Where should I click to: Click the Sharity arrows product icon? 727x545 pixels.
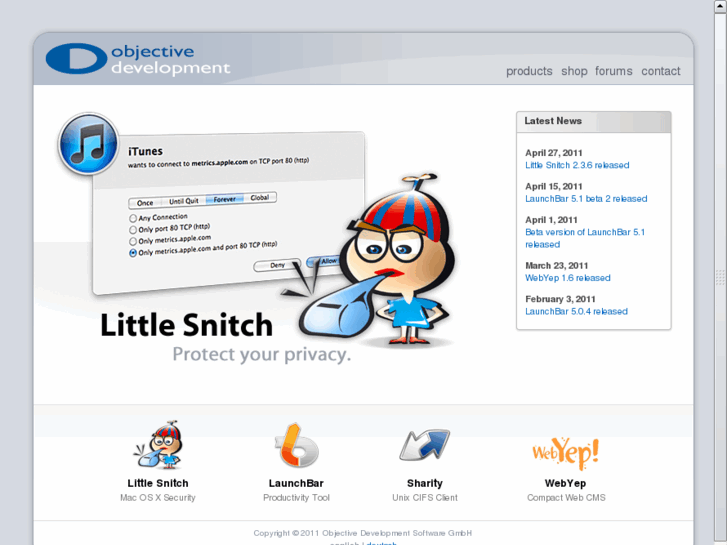click(x=425, y=445)
